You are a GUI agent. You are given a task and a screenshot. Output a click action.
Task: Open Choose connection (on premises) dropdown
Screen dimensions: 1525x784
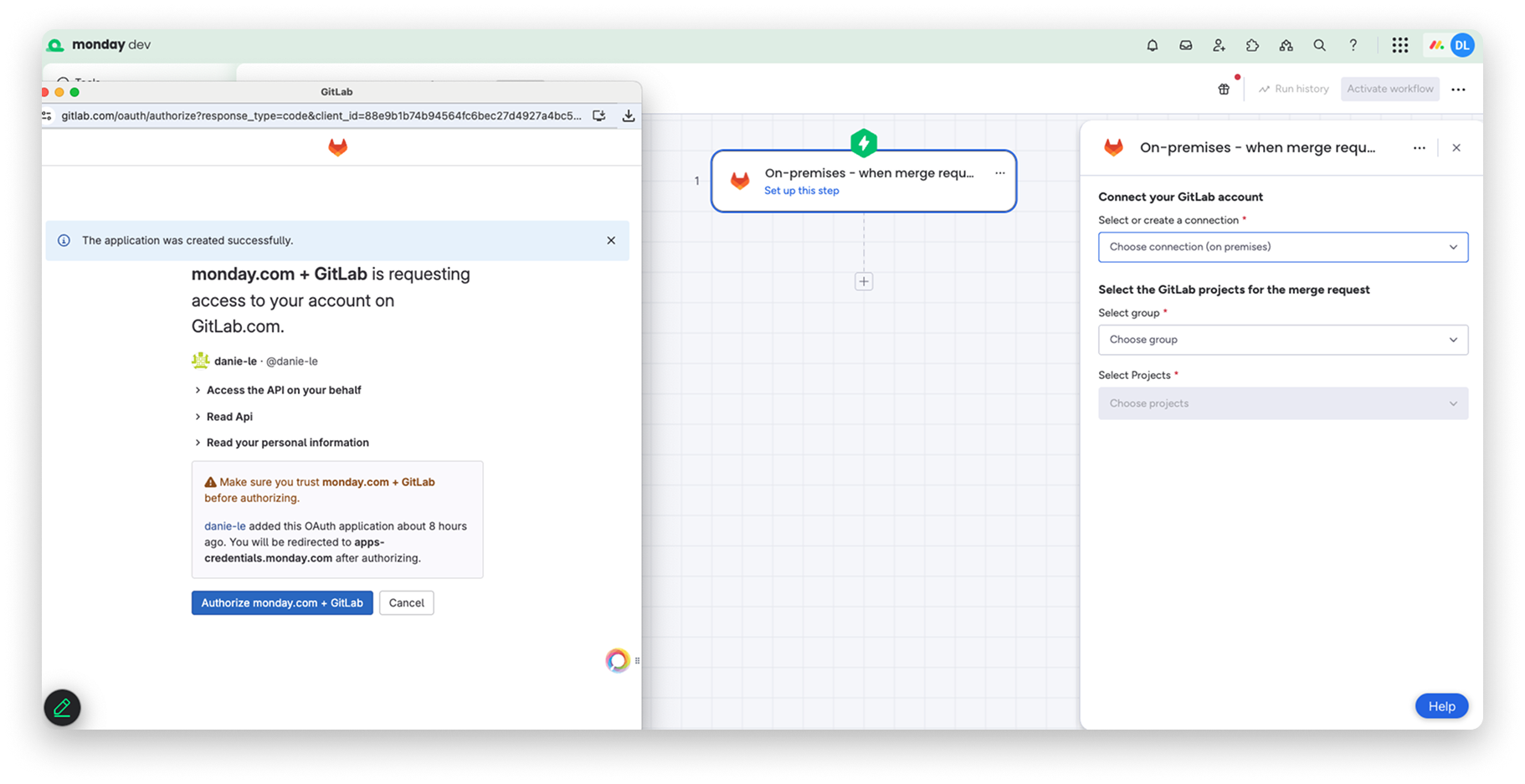tap(1282, 247)
